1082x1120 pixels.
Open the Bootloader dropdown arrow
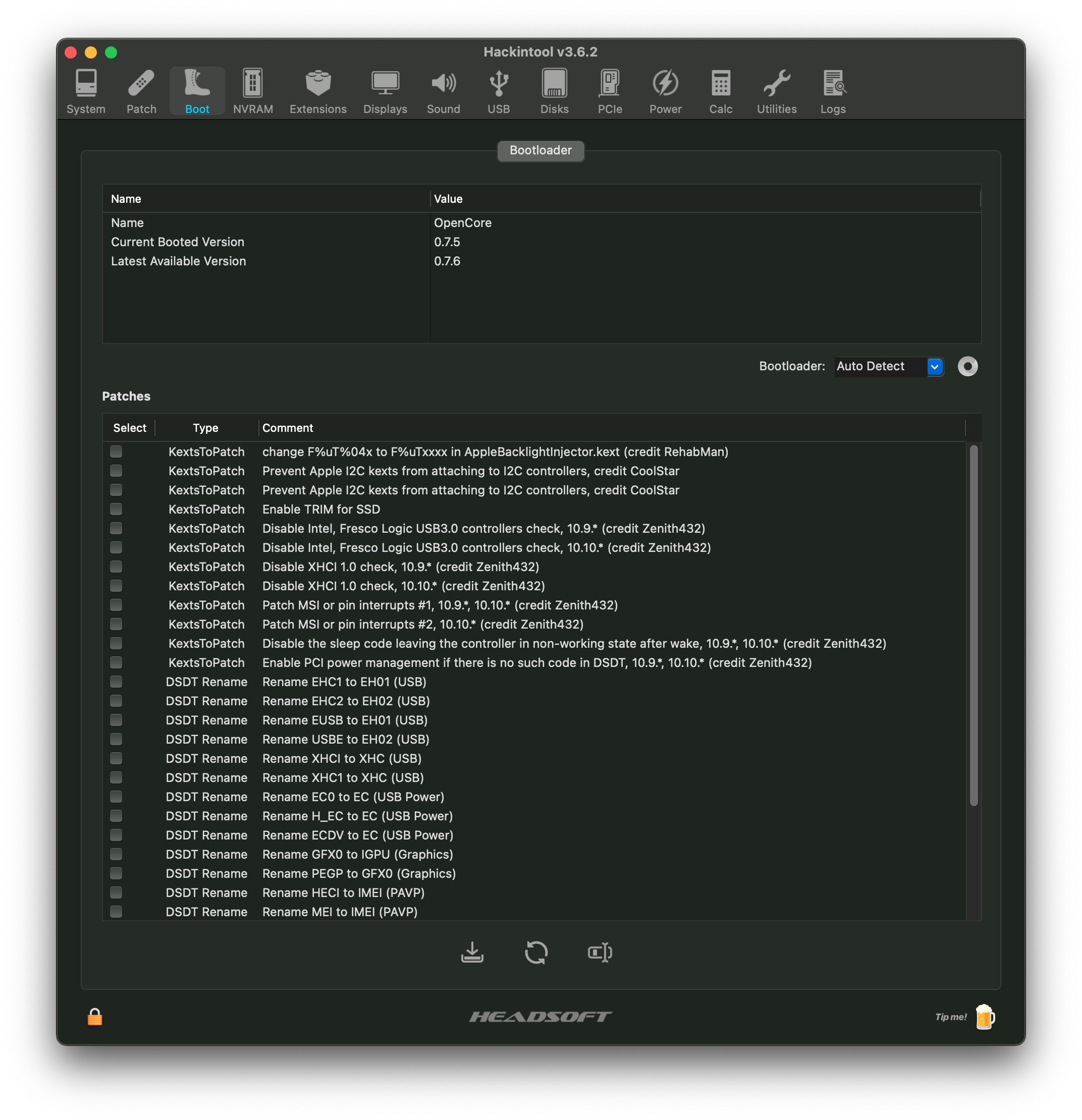tap(935, 366)
